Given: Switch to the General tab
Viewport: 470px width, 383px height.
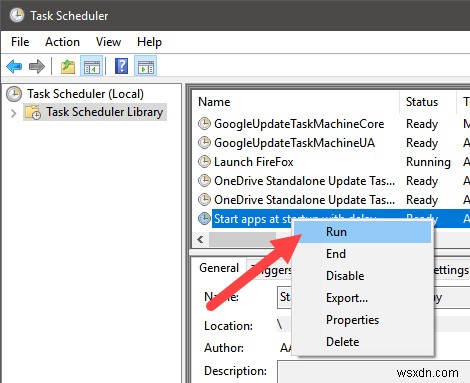Looking at the screenshot, I should [x=219, y=268].
